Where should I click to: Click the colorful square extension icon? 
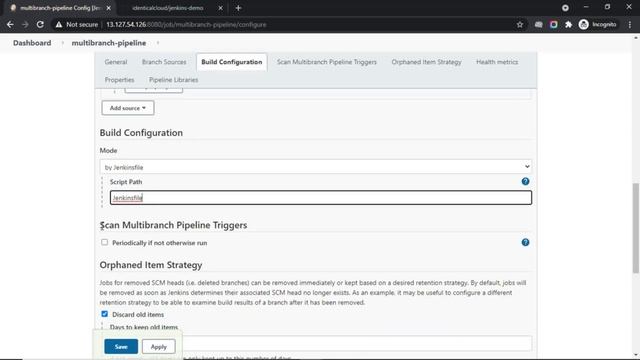(x=553, y=24)
